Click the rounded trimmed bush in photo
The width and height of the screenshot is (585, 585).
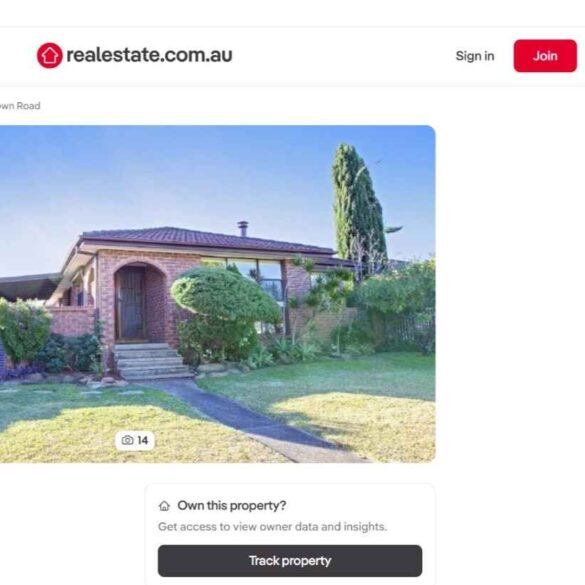[226, 295]
